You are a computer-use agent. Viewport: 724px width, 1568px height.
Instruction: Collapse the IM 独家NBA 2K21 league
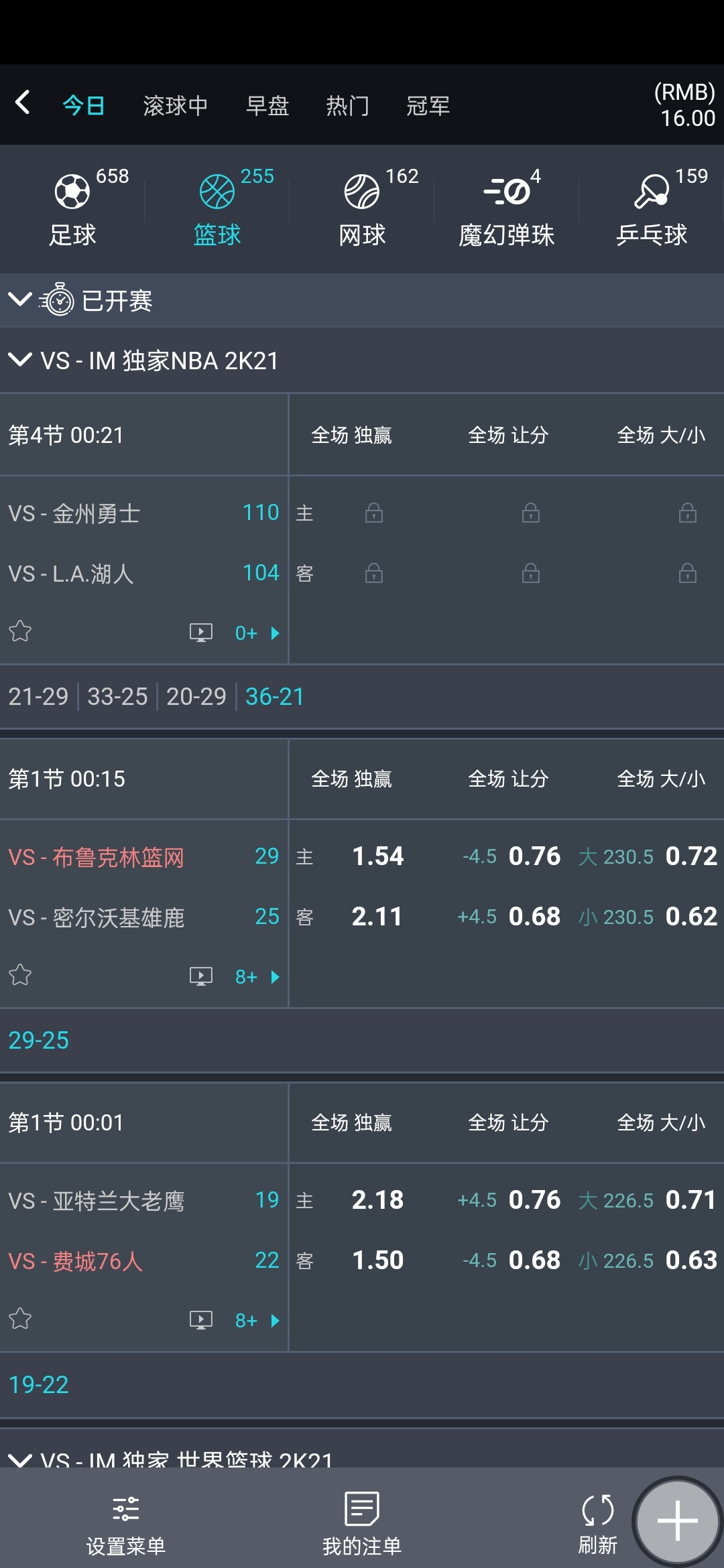click(x=20, y=360)
